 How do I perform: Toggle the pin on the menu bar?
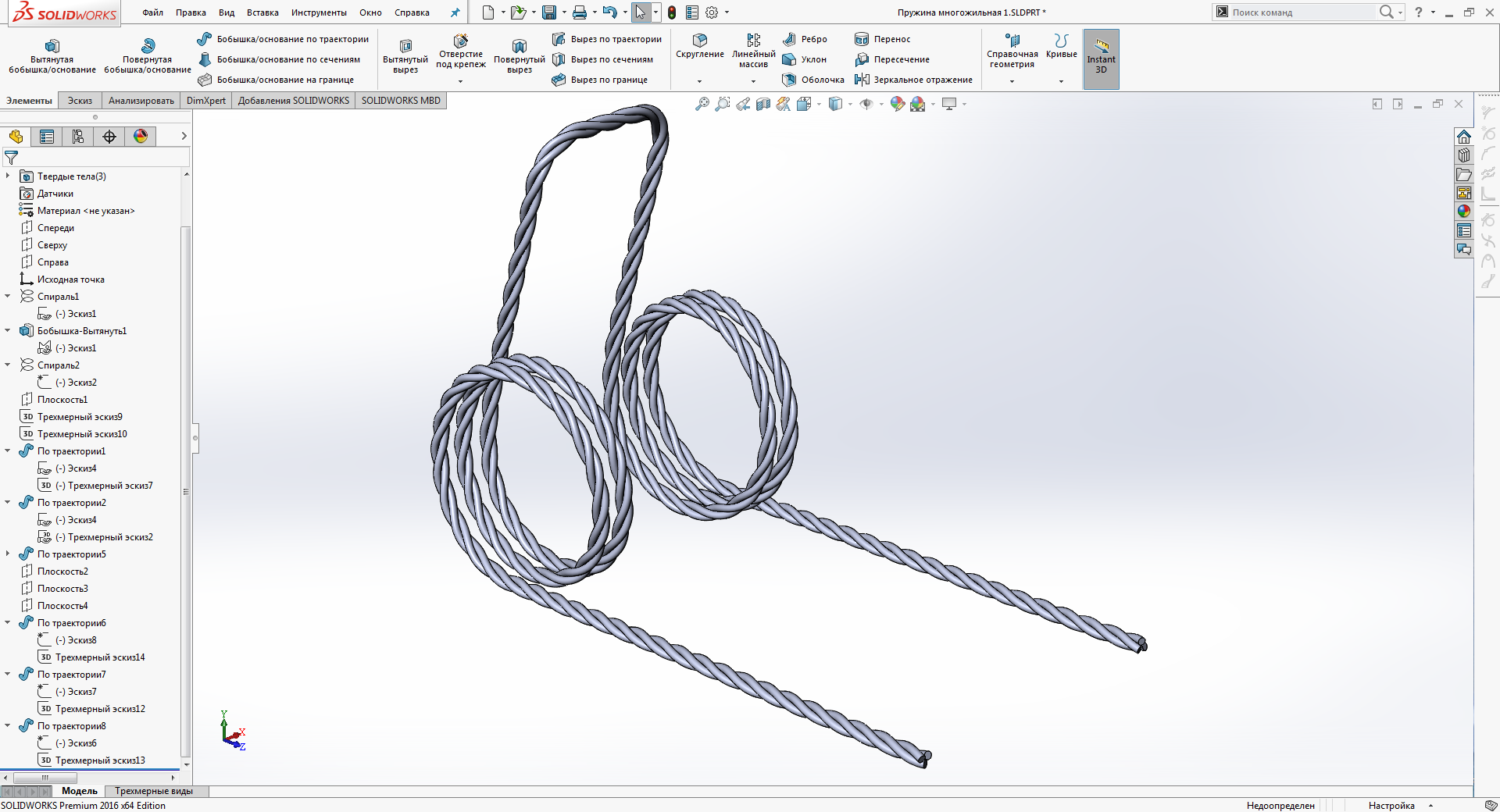click(455, 12)
